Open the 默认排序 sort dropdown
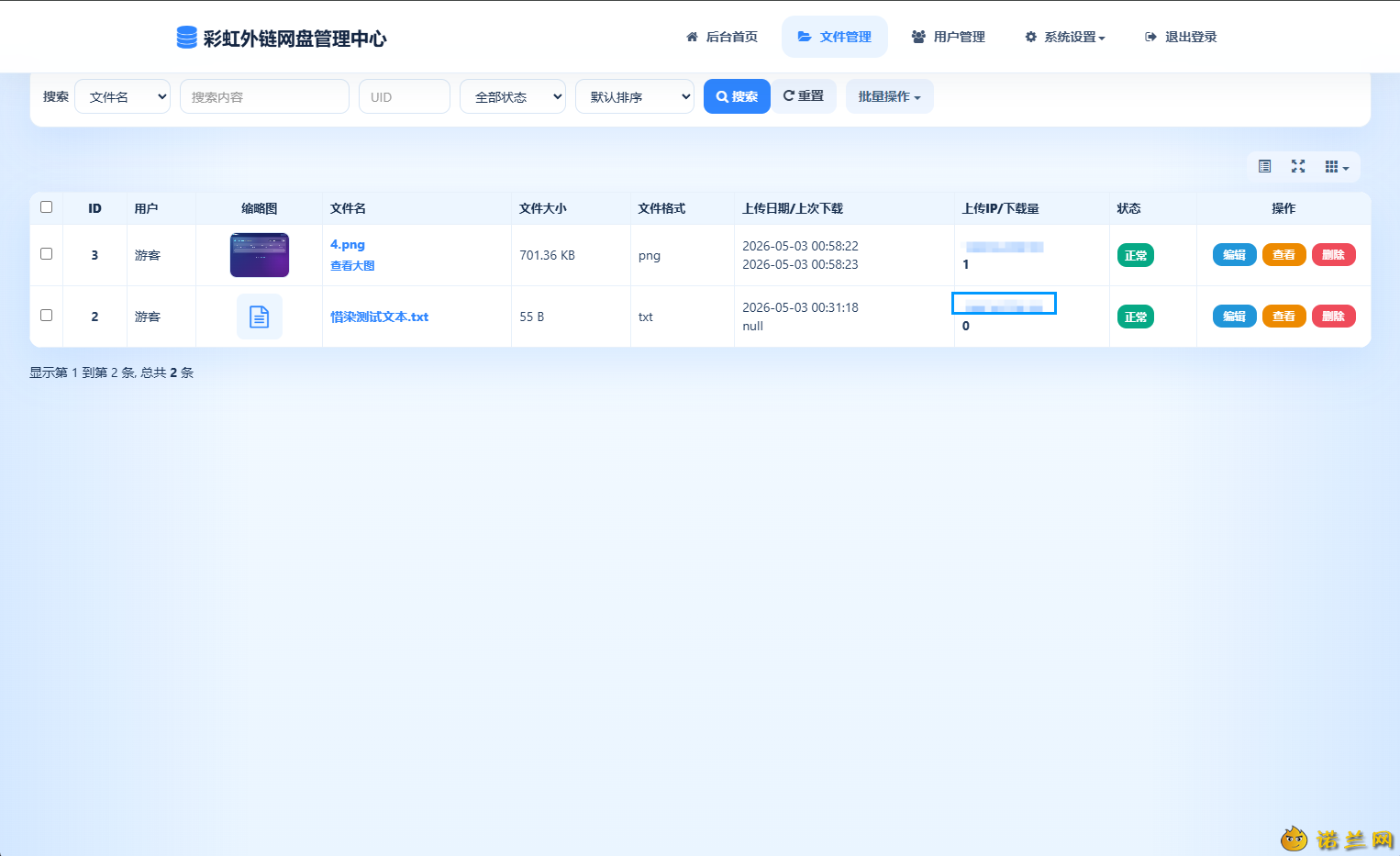Viewport: 1400px width, 856px height. point(635,96)
